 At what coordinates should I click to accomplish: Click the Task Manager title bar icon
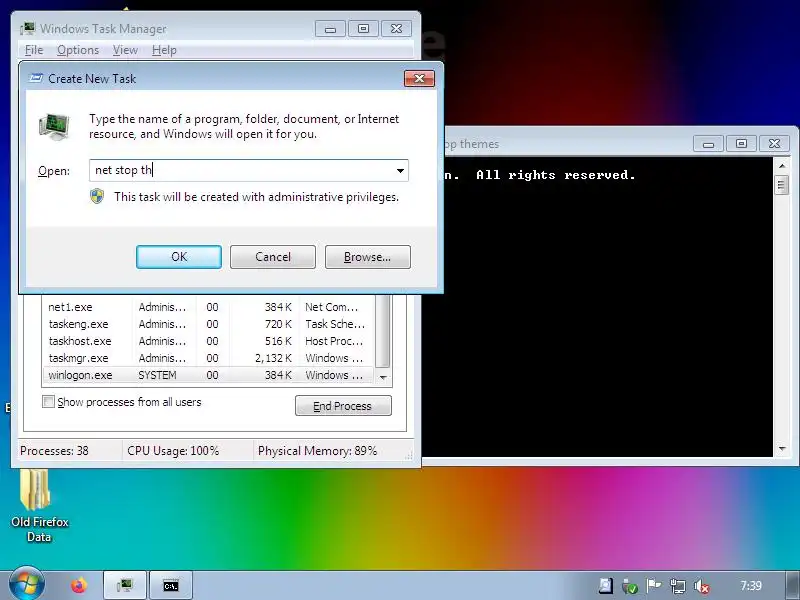(x=28, y=29)
